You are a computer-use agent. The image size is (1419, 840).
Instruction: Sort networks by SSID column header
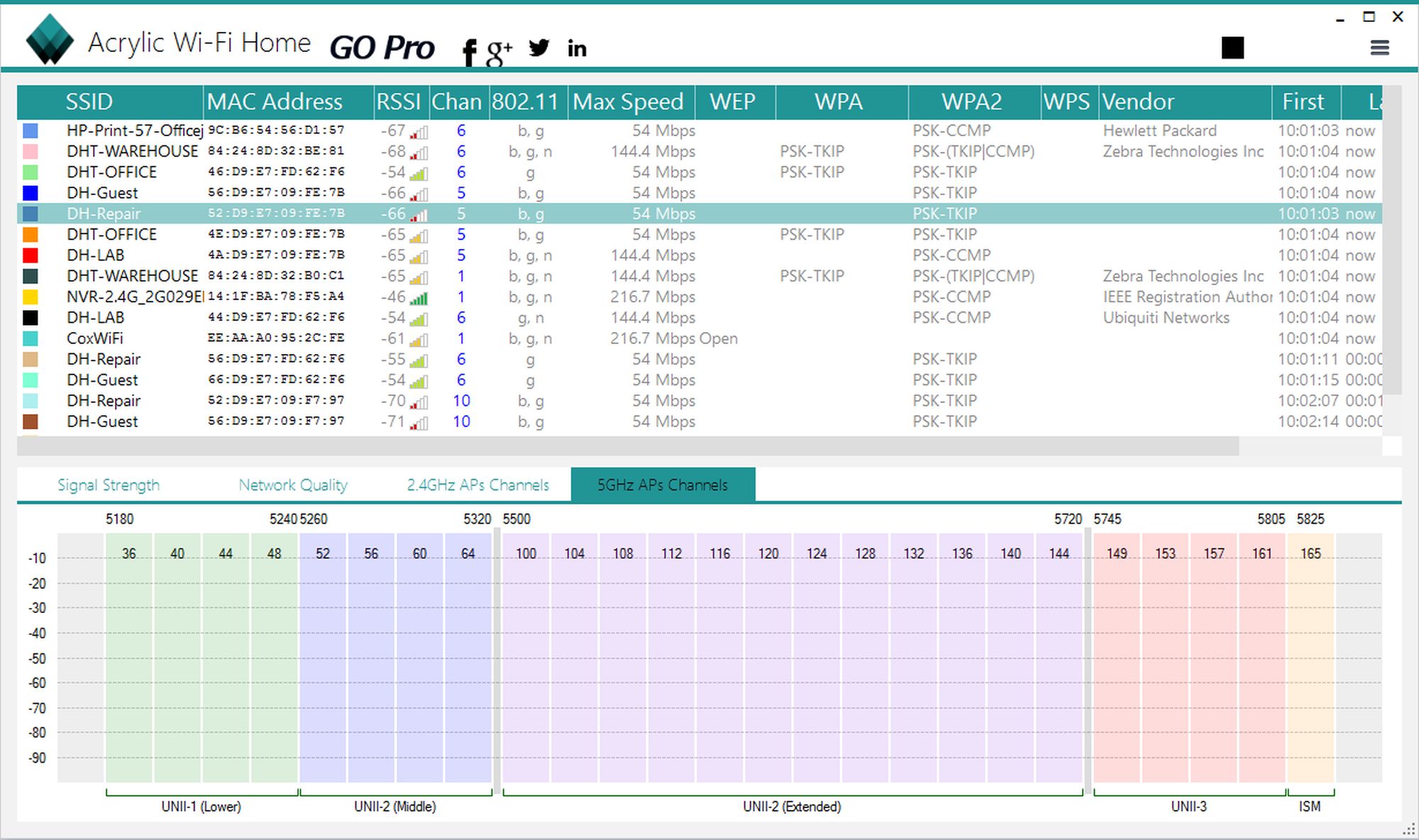tap(89, 102)
